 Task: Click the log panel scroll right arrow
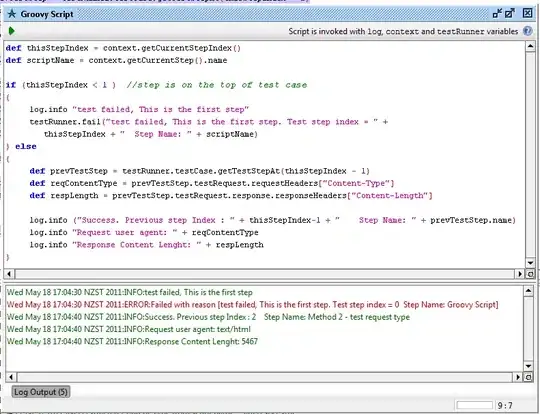point(518,377)
